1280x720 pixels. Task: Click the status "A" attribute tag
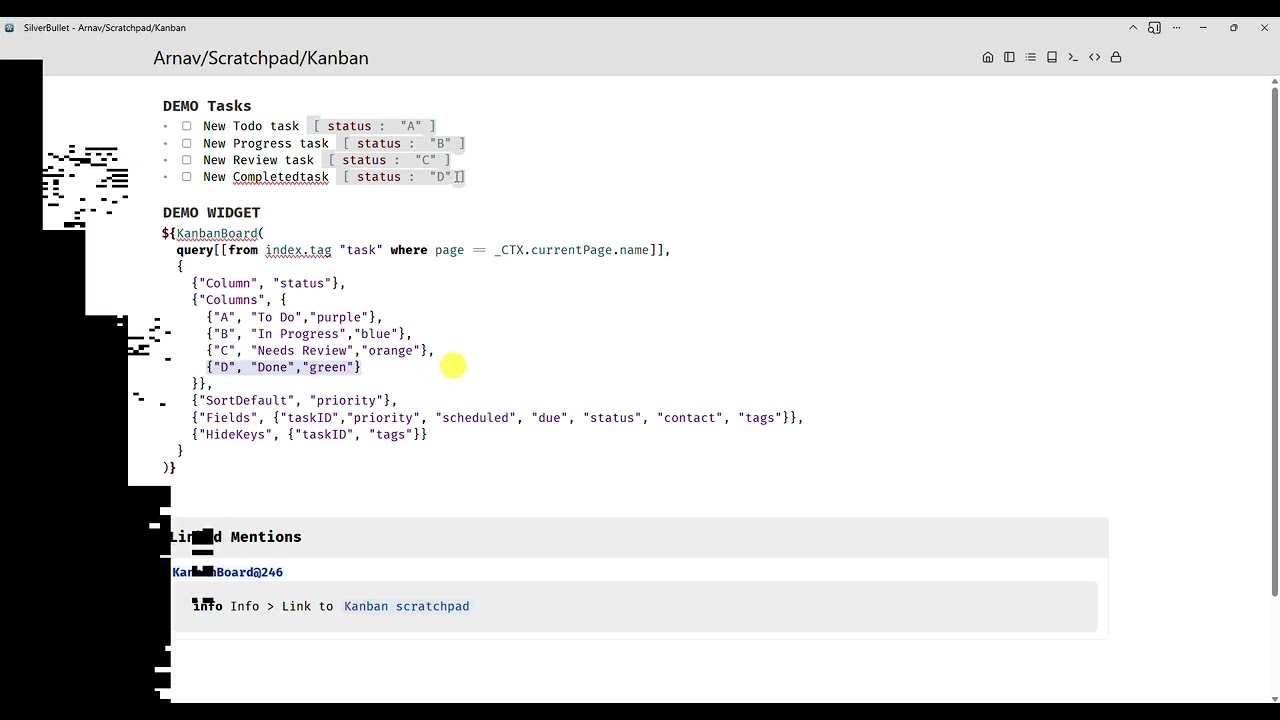(373, 126)
